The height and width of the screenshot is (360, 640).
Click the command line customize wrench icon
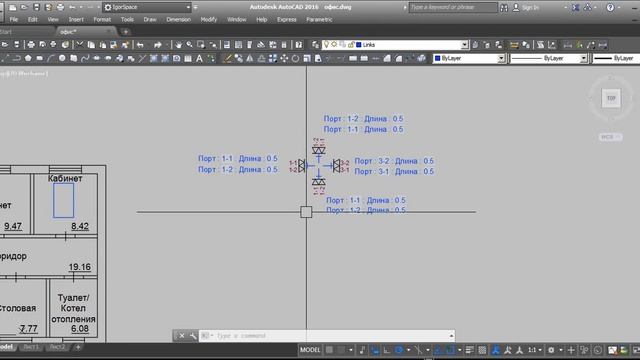(193, 336)
